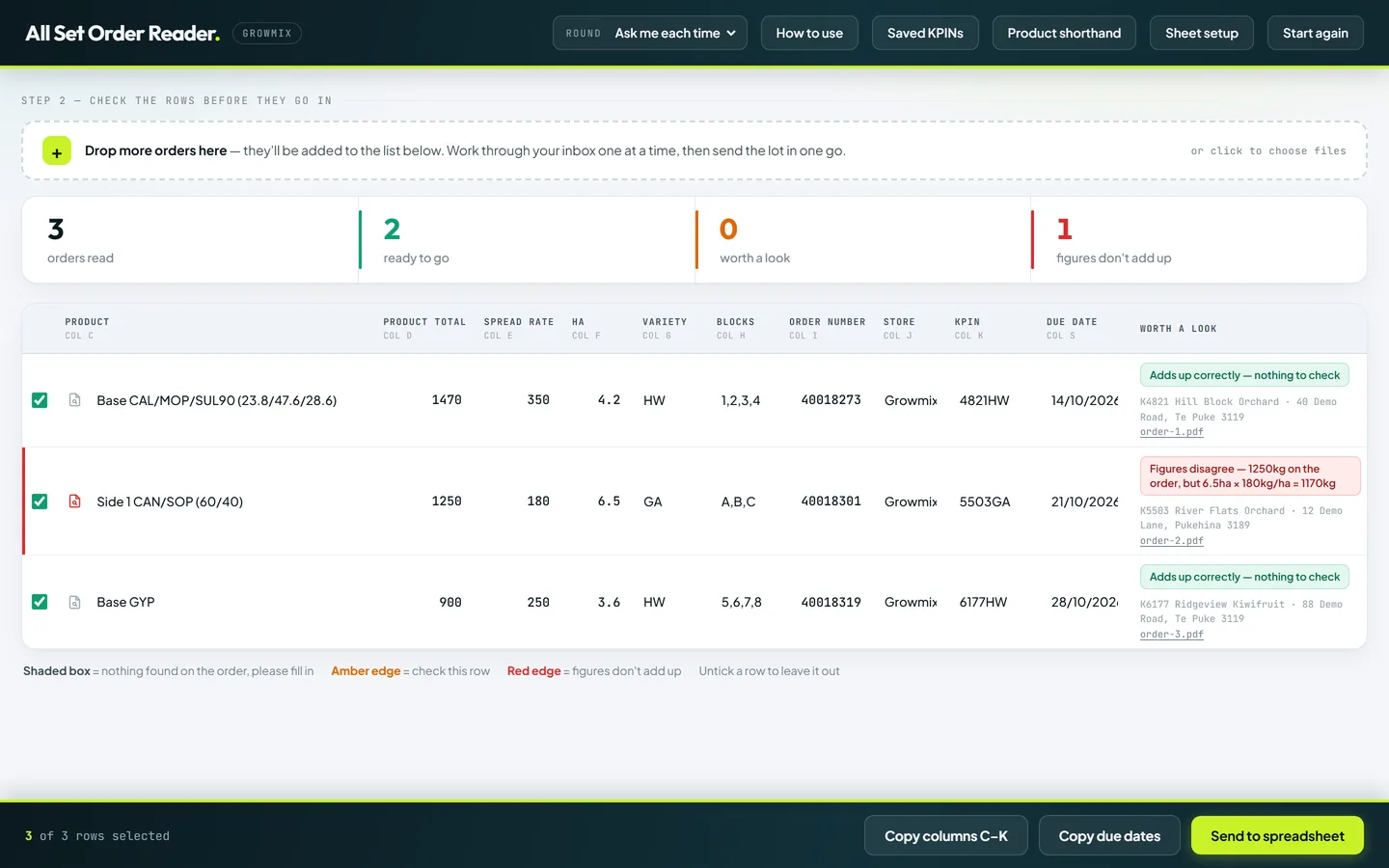Image resolution: width=1389 pixels, height=868 pixels.
Task: Edit KPIN 5503GA cell
Action: point(993,502)
